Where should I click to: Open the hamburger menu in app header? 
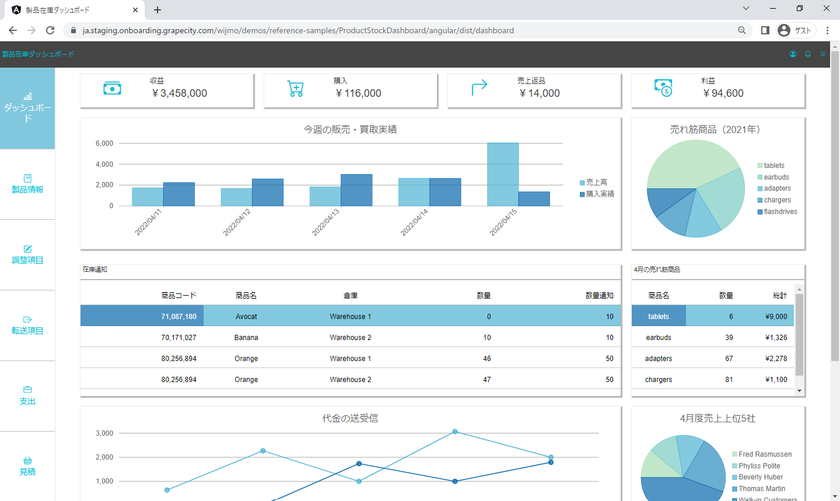(823, 54)
